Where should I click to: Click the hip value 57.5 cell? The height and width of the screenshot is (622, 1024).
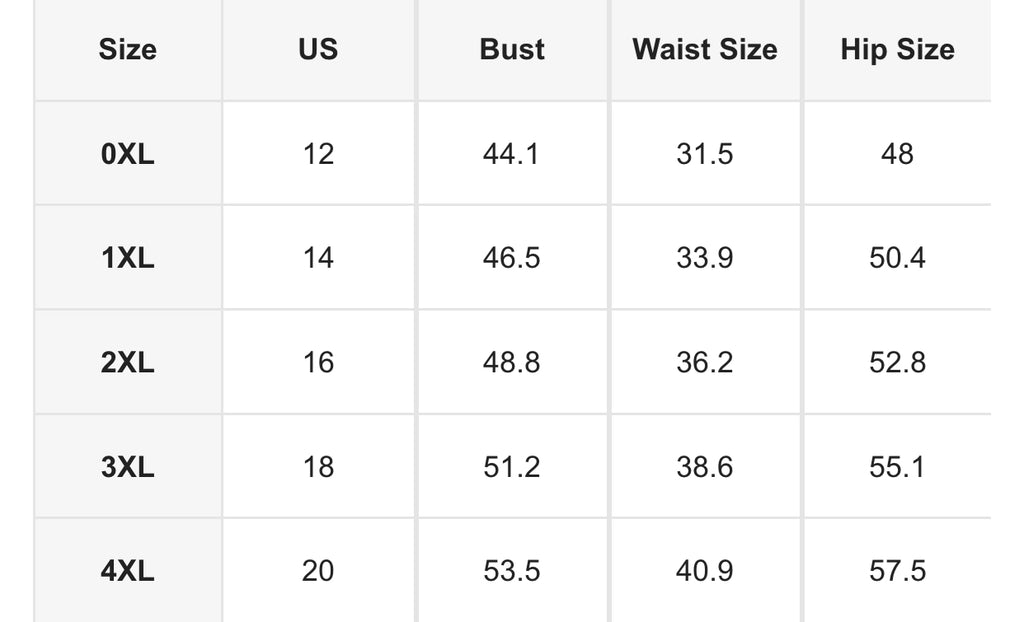tap(897, 570)
